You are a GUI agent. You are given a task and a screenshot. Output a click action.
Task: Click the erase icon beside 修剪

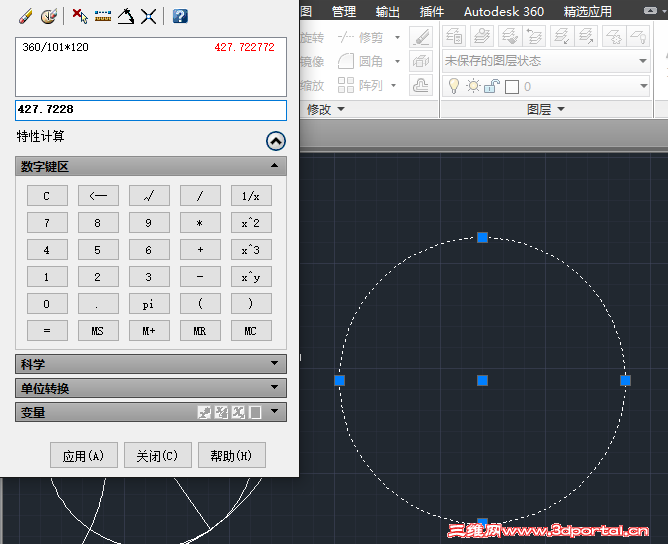pos(421,37)
